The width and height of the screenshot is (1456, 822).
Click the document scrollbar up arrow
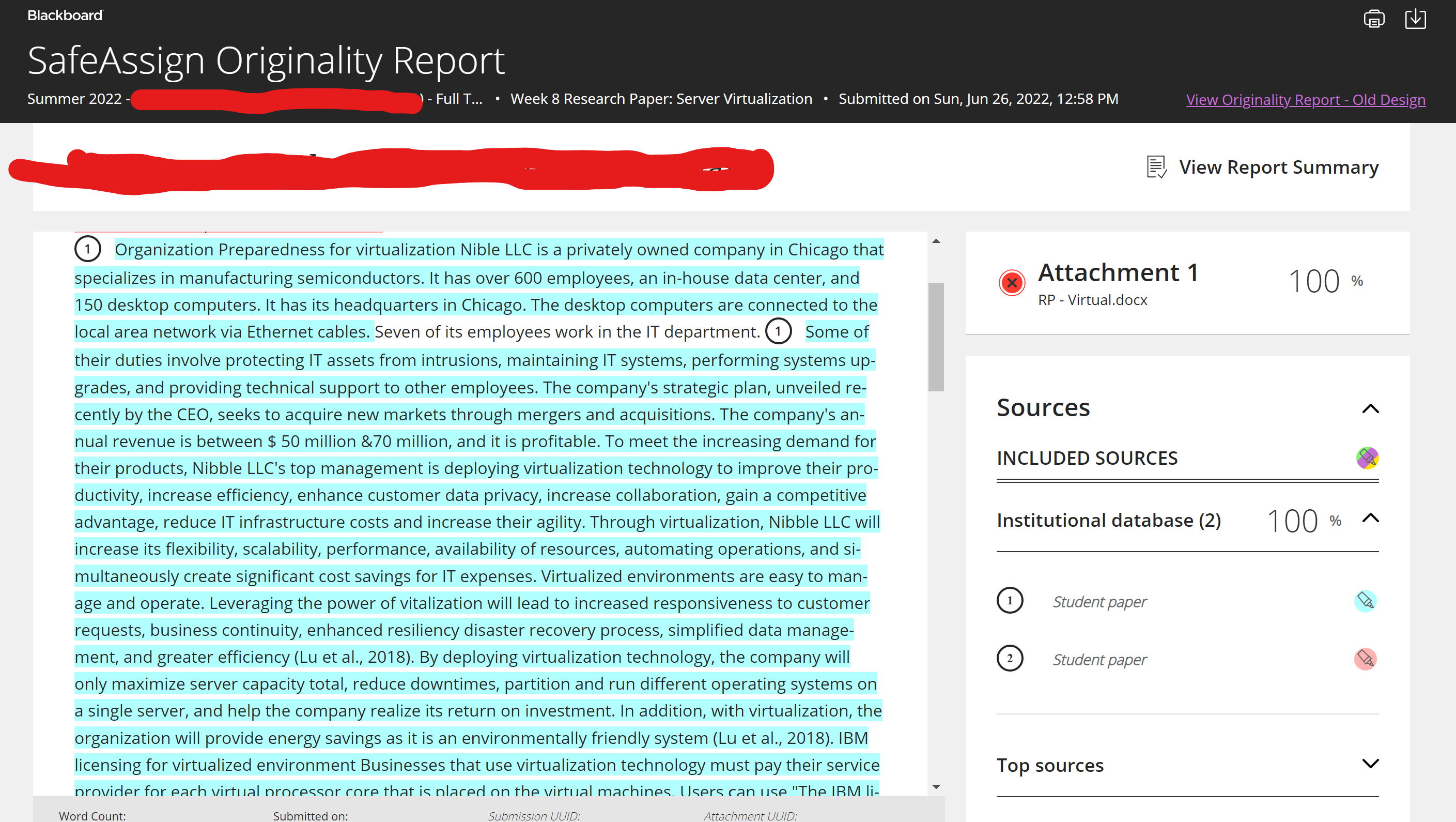click(936, 241)
